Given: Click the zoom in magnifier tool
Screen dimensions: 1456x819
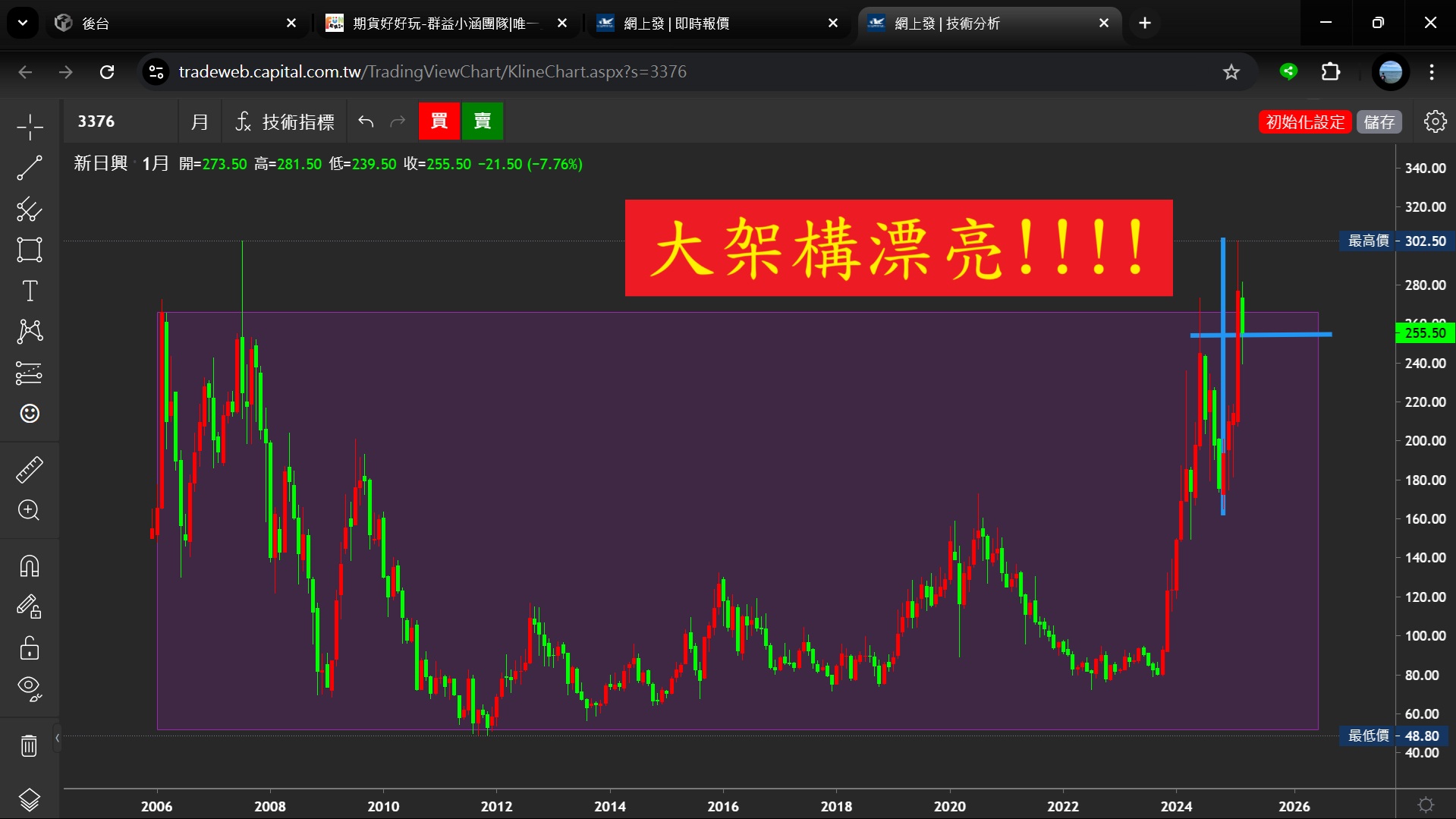Looking at the screenshot, I should click(x=30, y=510).
